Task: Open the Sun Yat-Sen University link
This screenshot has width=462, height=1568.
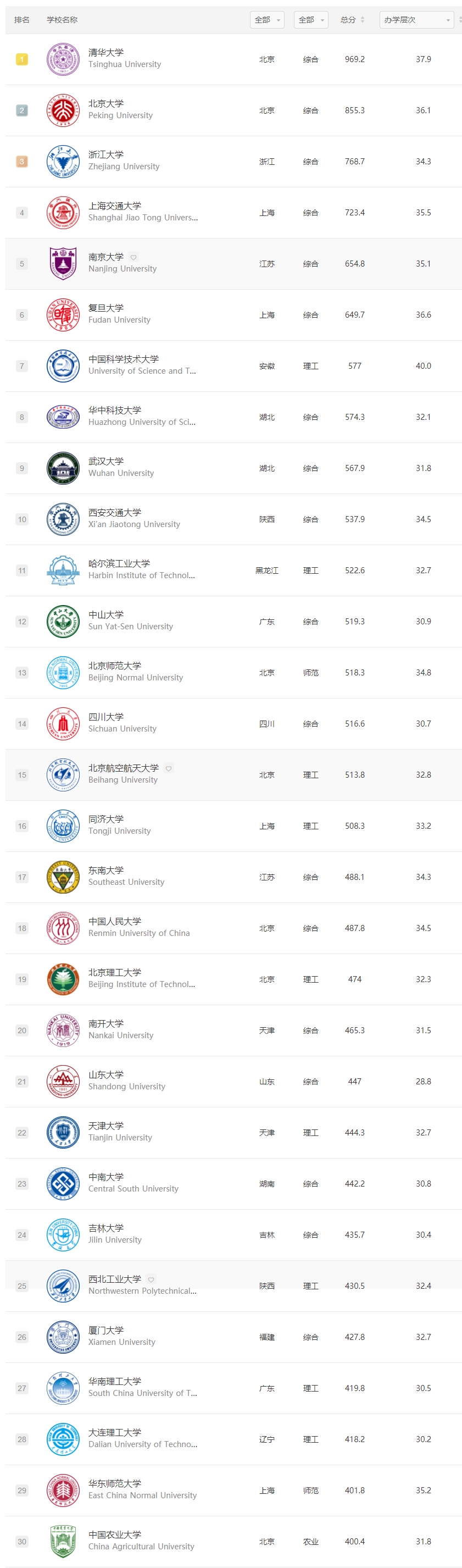Action: pos(130,627)
